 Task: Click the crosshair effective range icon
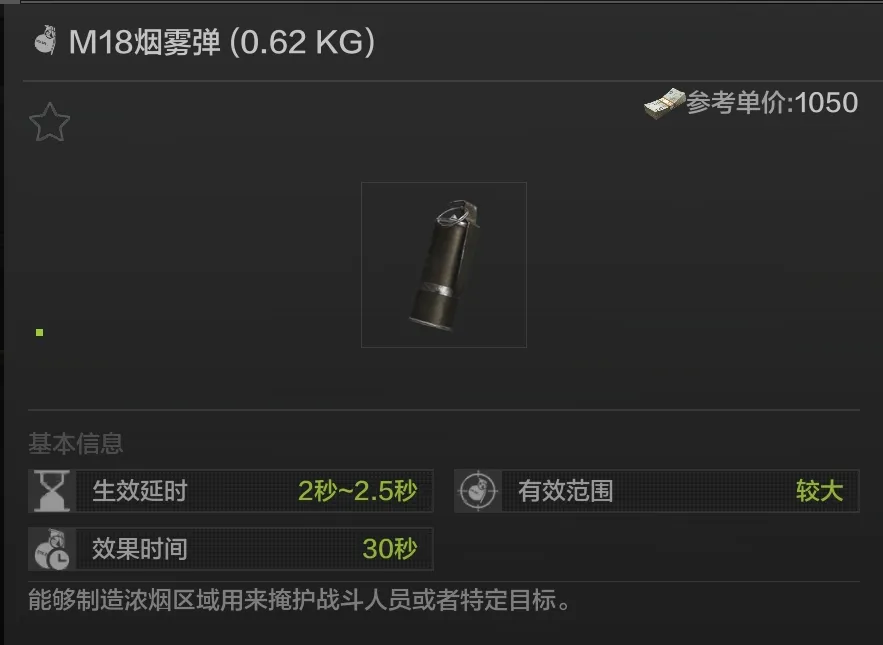pos(478,491)
